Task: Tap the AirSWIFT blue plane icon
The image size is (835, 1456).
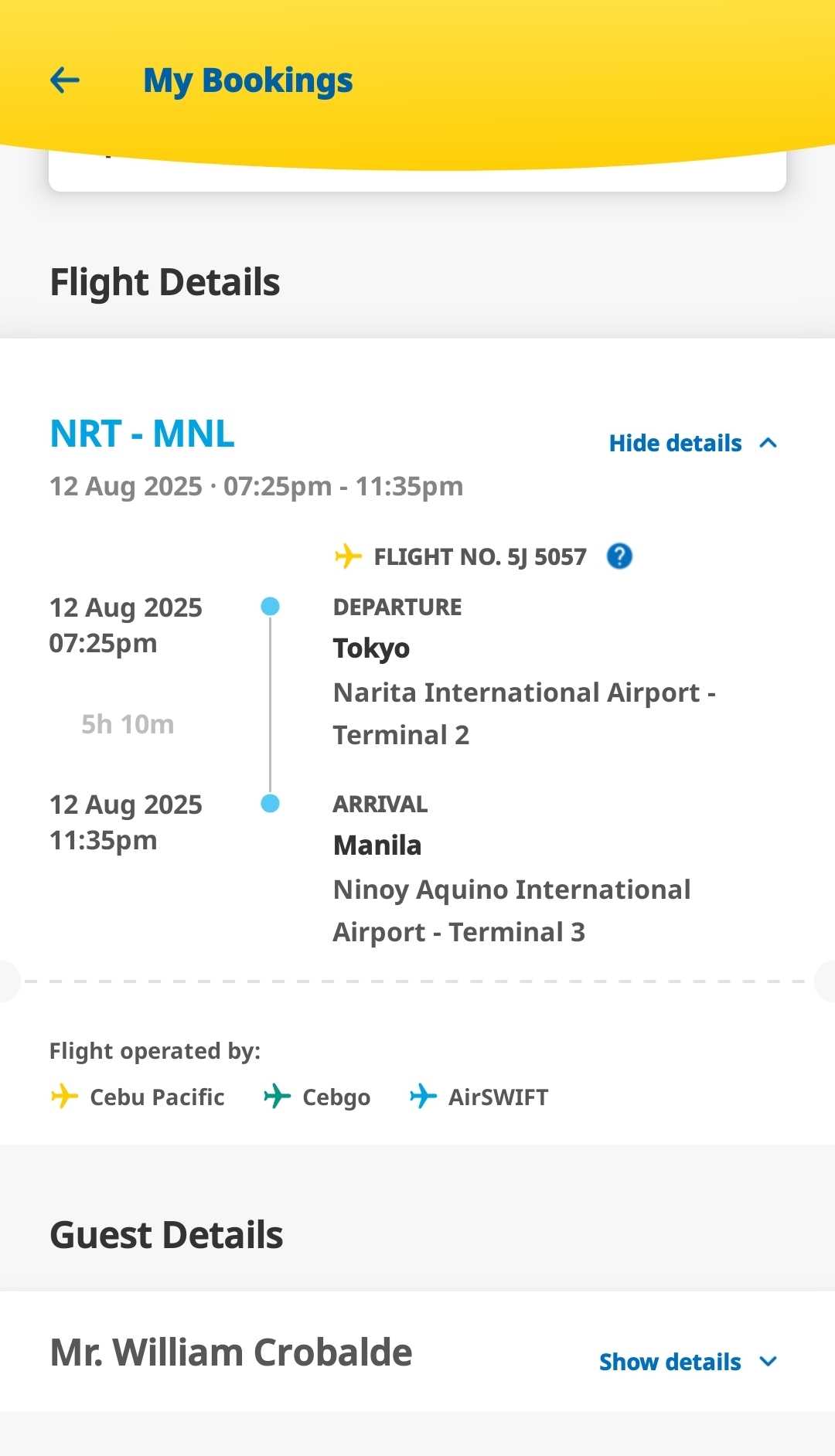Action: tap(423, 1096)
